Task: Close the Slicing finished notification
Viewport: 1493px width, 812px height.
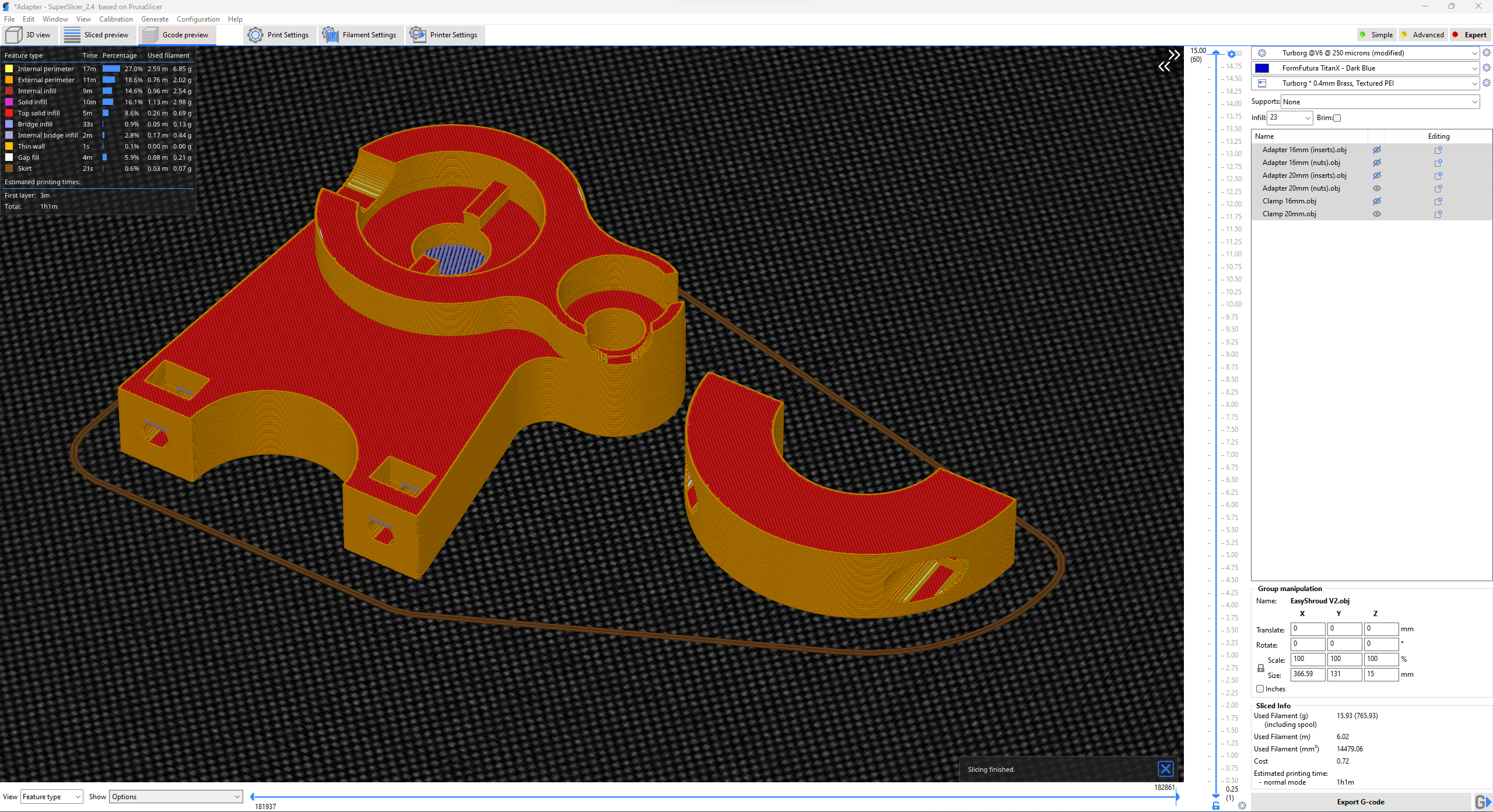Action: click(x=1165, y=769)
